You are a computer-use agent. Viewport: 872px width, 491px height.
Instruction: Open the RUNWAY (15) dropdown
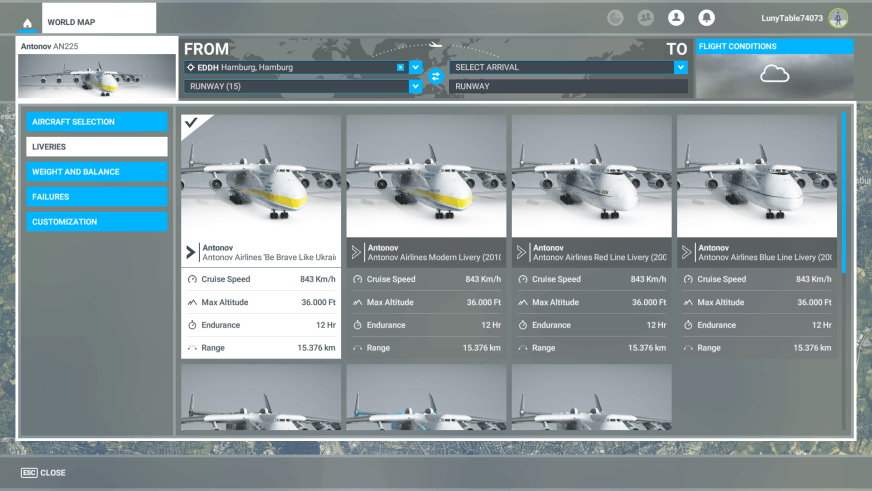[415, 87]
